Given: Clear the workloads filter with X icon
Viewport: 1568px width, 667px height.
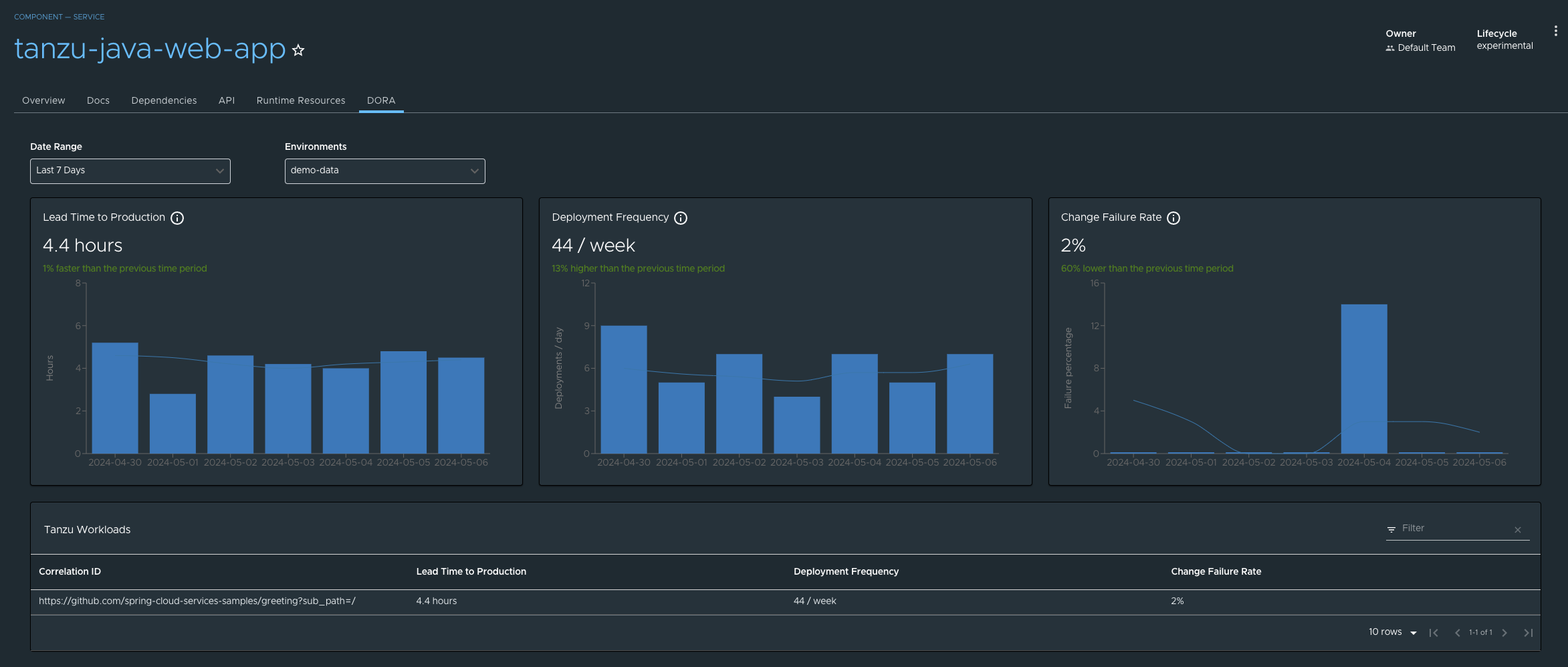Looking at the screenshot, I should pos(1518,530).
